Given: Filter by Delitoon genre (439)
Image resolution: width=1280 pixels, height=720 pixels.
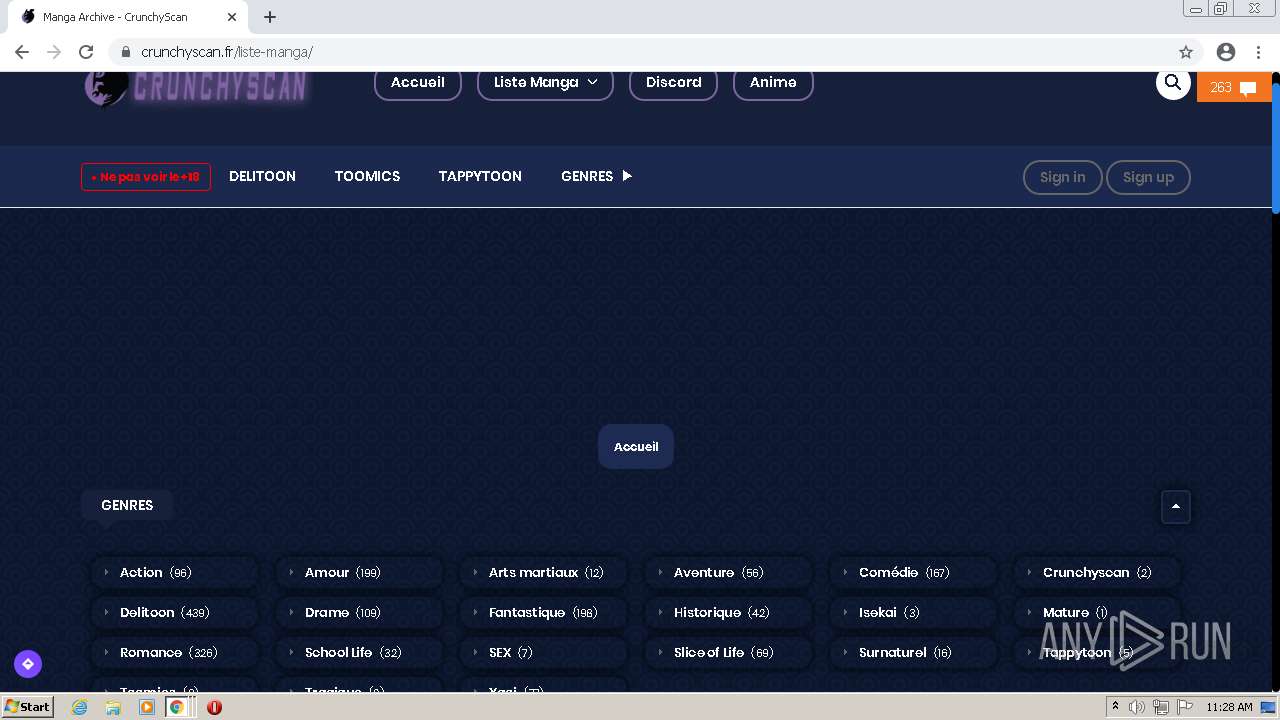Looking at the screenshot, I should pos(175,612).
